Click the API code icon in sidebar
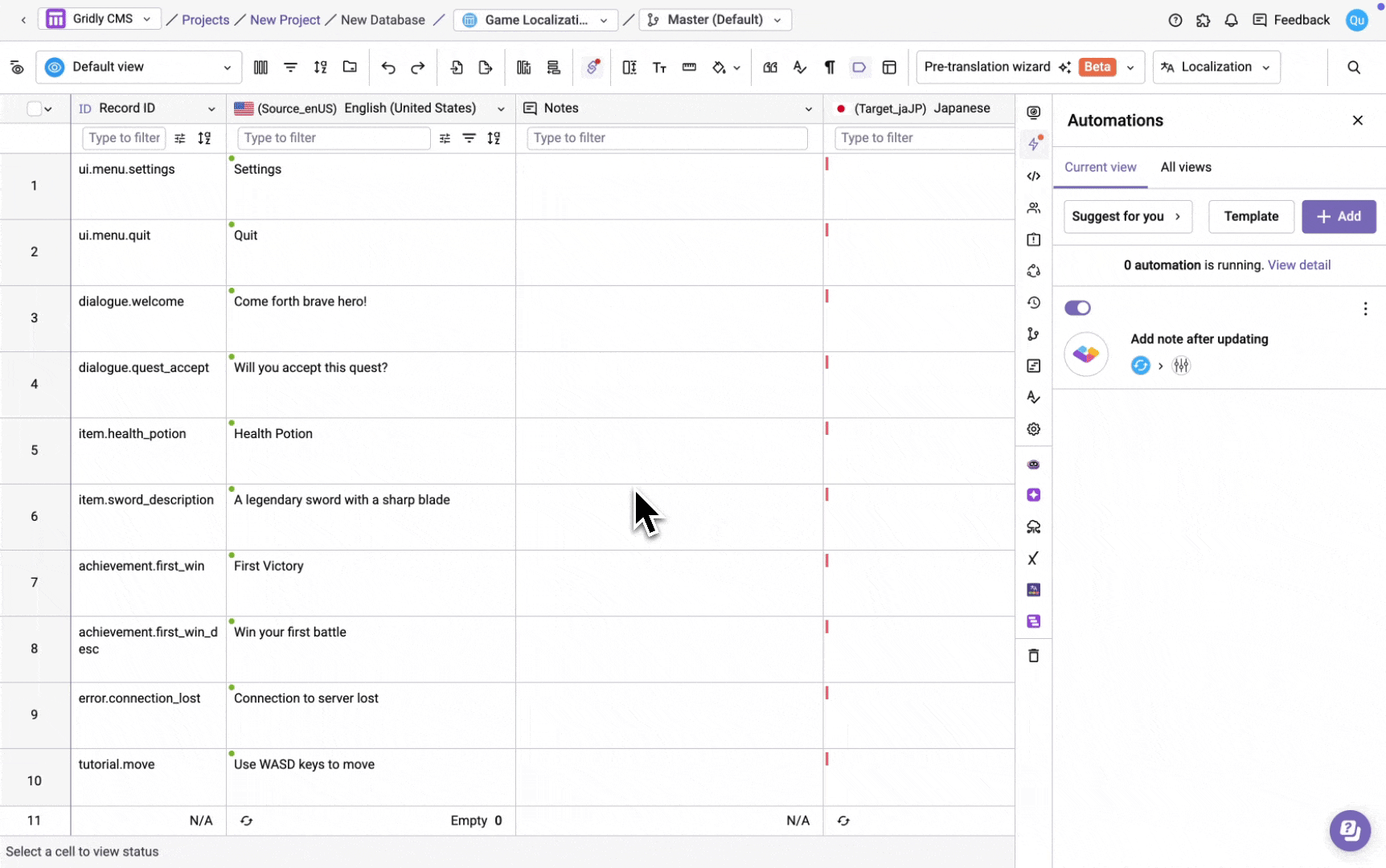The image size is (1386, 868). (x=1034, y=176)
